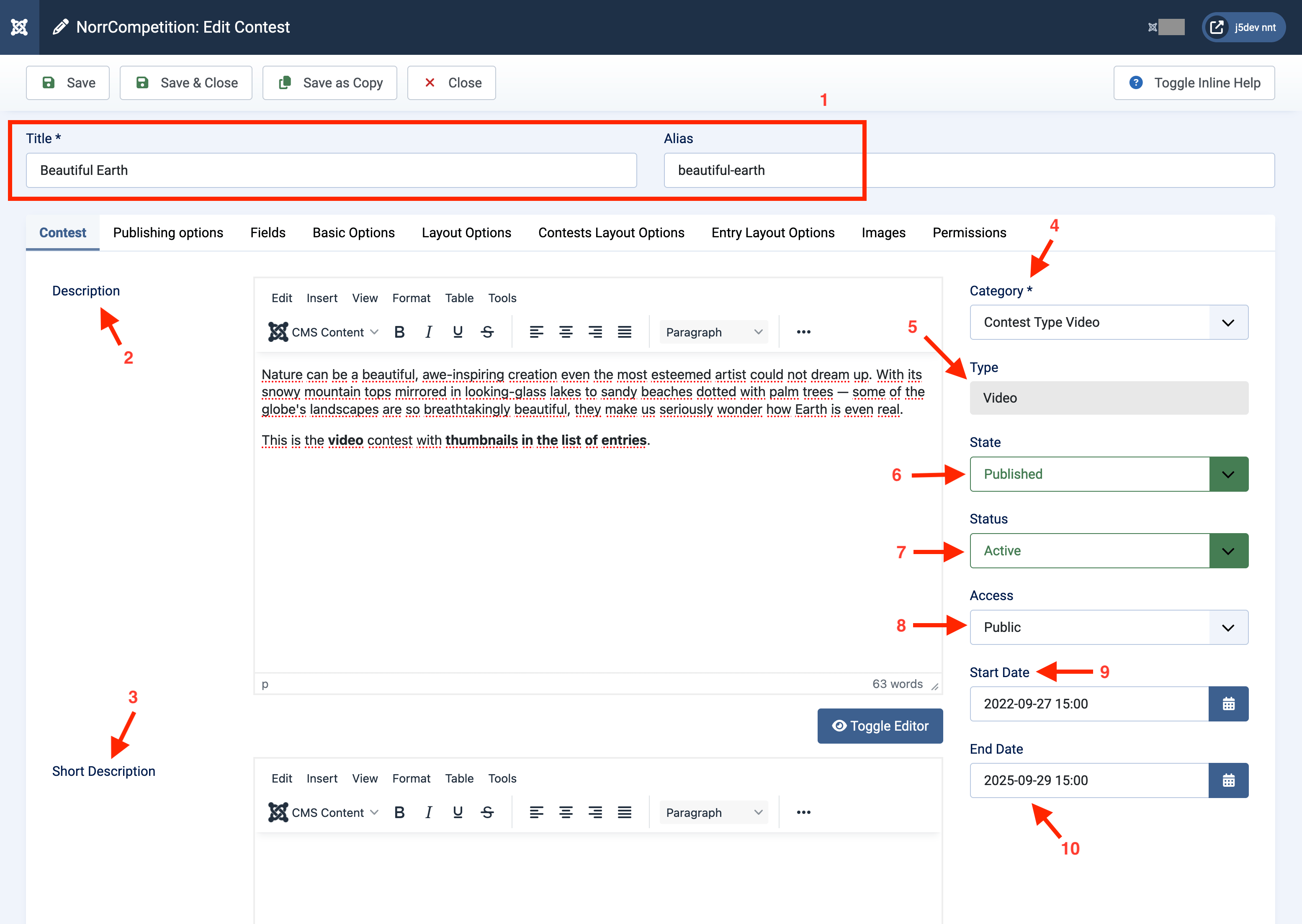Apply strikethrough in Description editor
This screenshot has height=924, width=1302.
coord(487,332)
